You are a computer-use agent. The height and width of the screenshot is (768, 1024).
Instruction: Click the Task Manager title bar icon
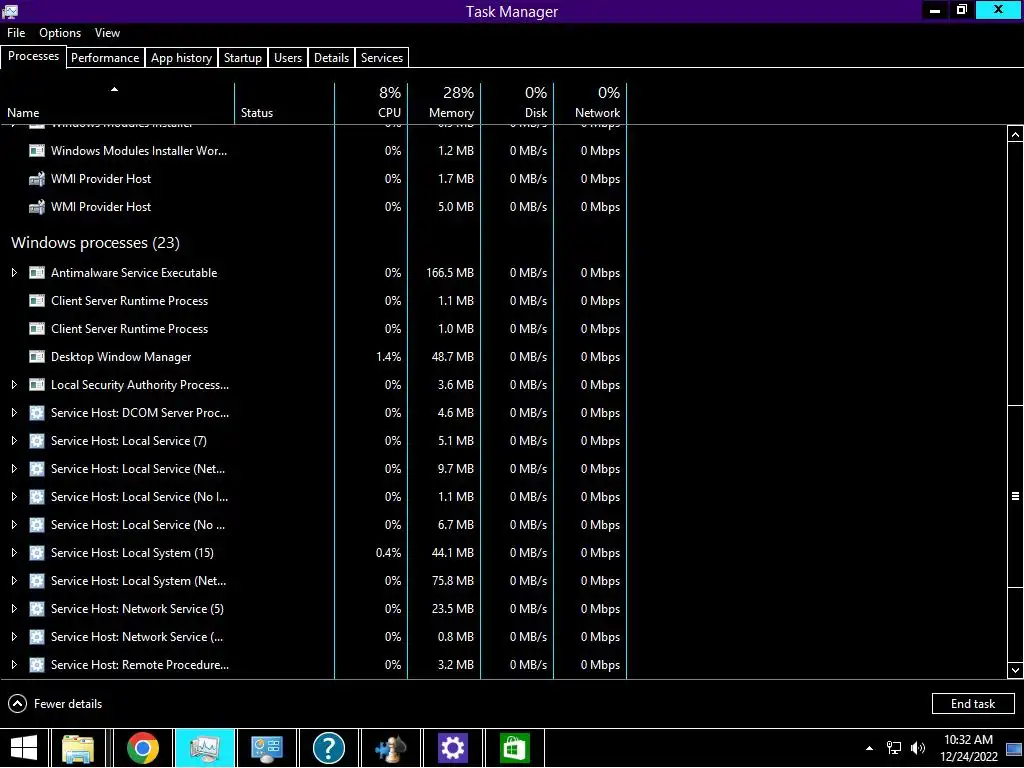[x=10, y=11]
